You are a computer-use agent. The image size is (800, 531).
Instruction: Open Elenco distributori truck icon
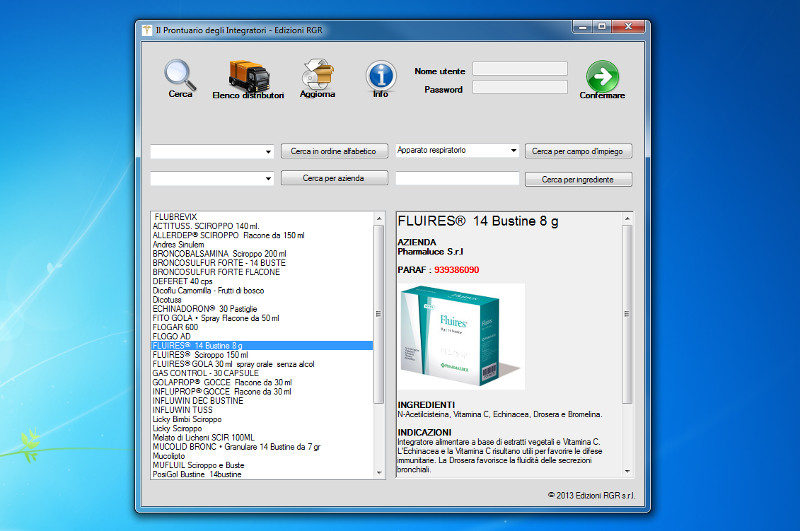tap(248, 75)
